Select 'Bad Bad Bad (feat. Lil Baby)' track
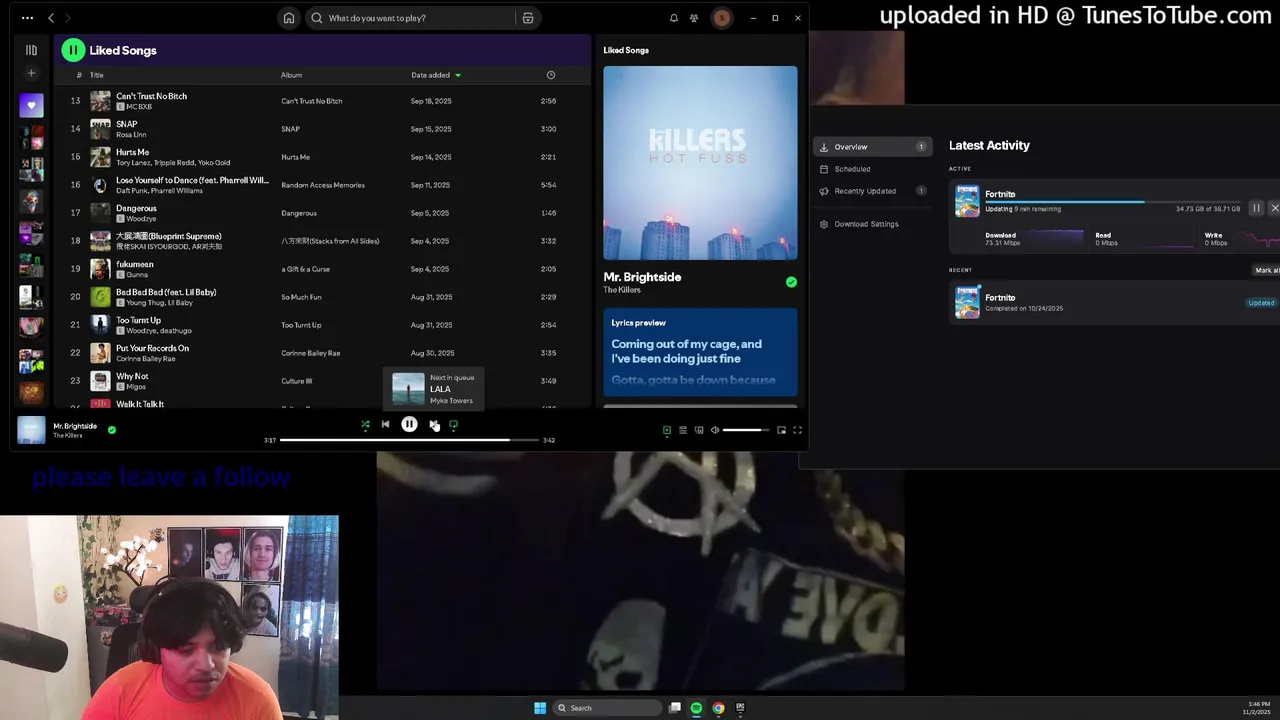 (x=320, y=297)
